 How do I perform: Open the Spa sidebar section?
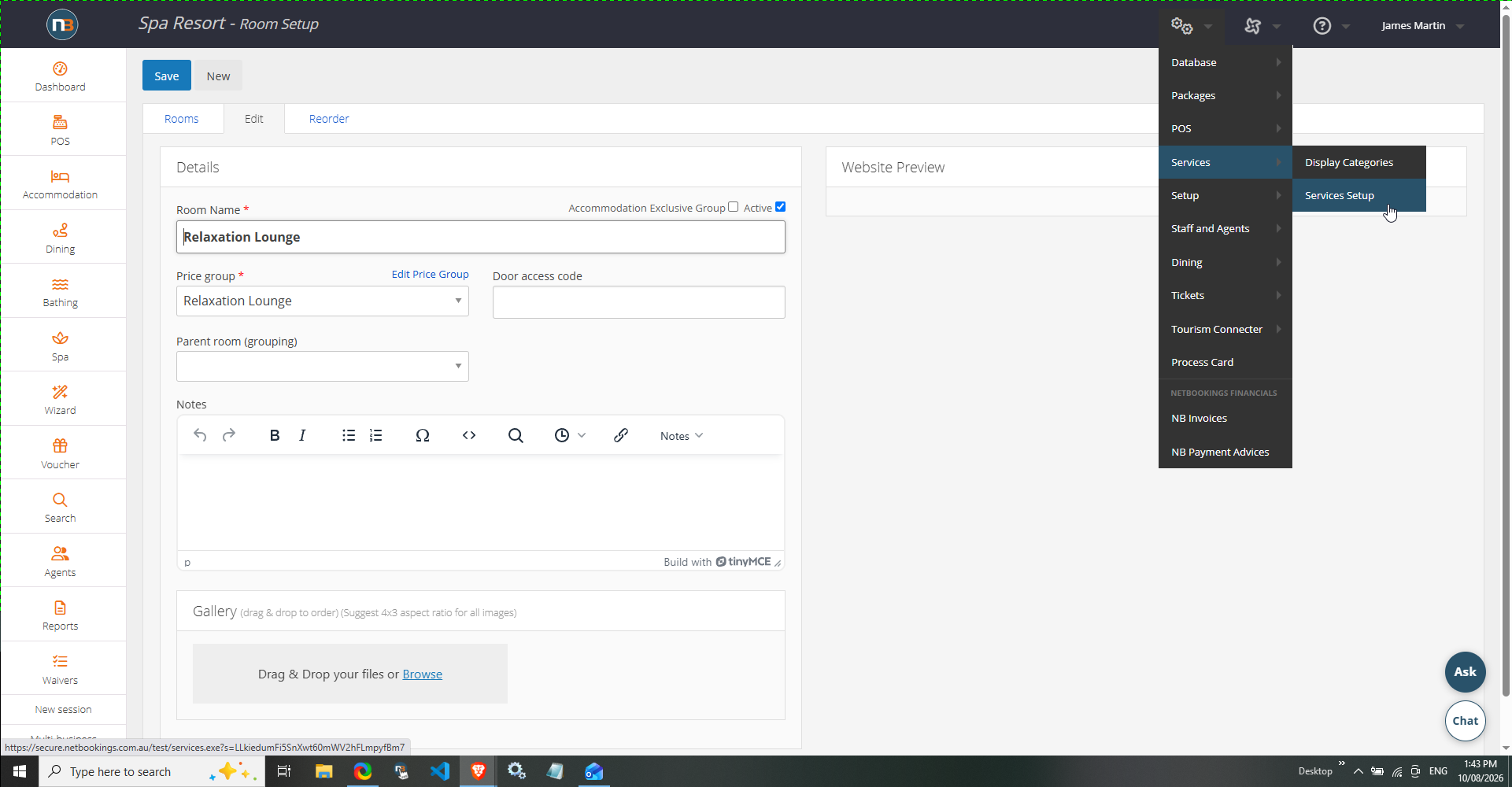pos(61,345)
